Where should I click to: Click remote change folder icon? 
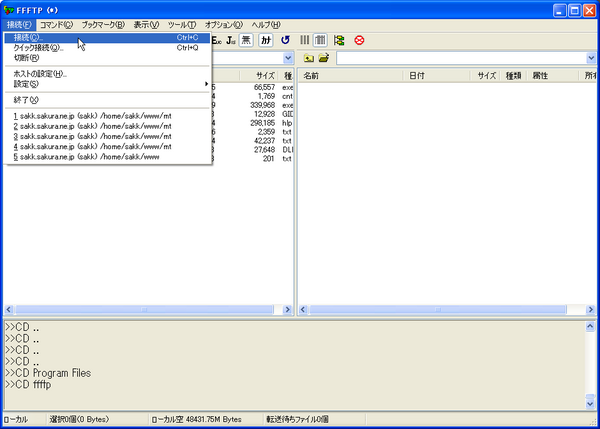[x=324, y=58]
